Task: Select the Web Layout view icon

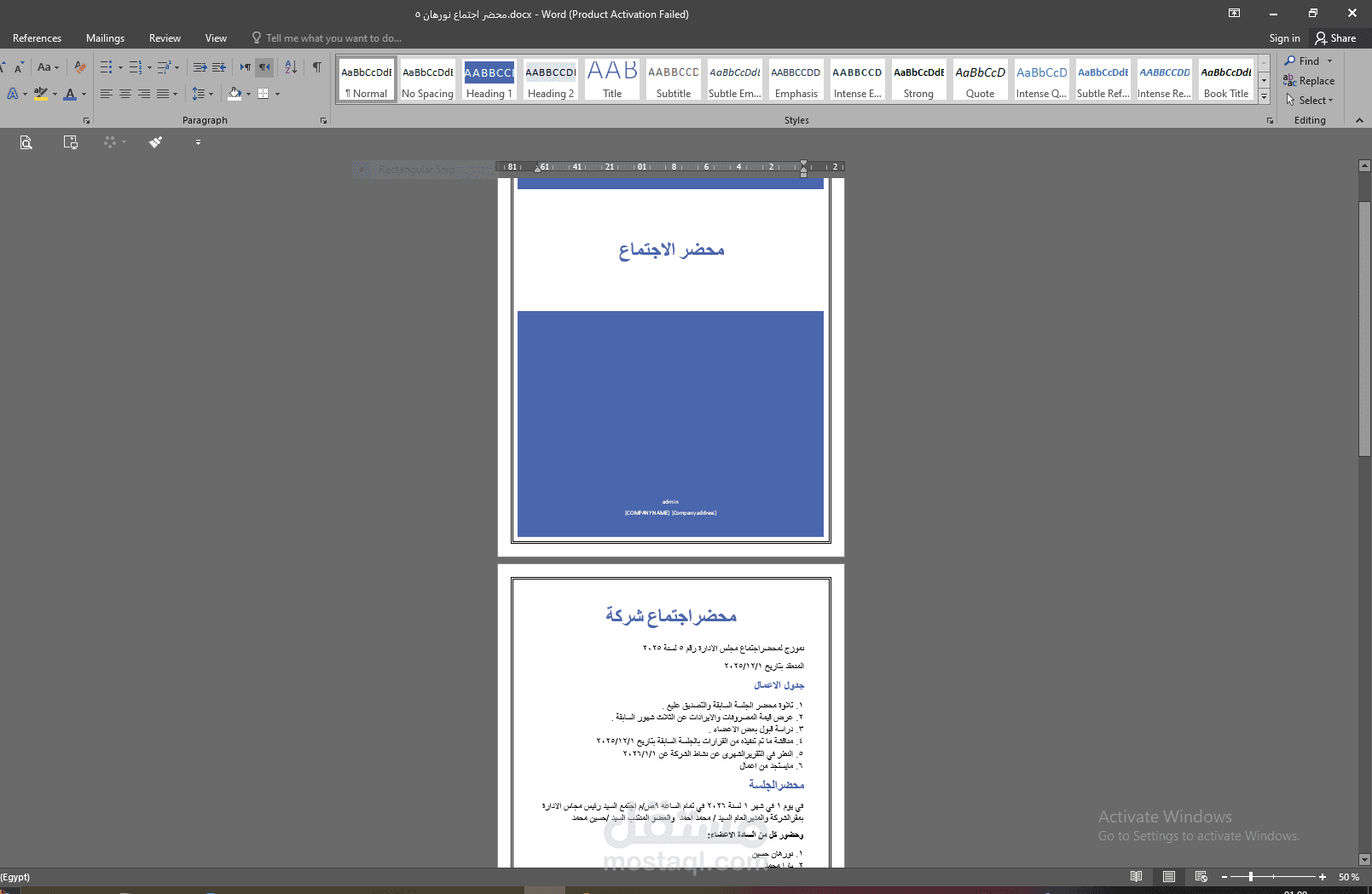Action: pyautogui.click(x=1201, y=877)
